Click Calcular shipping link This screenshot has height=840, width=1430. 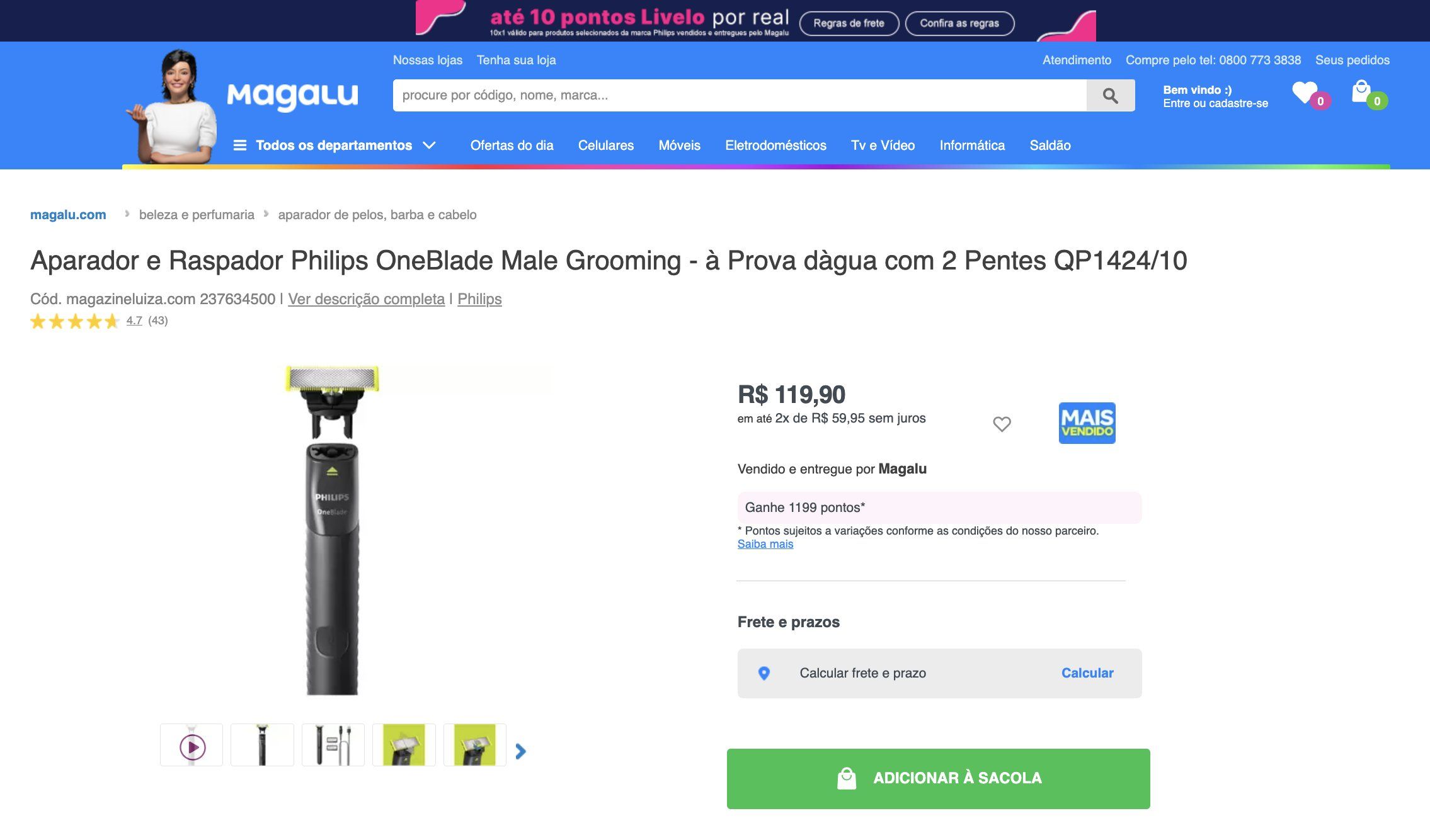point(1087,673)
